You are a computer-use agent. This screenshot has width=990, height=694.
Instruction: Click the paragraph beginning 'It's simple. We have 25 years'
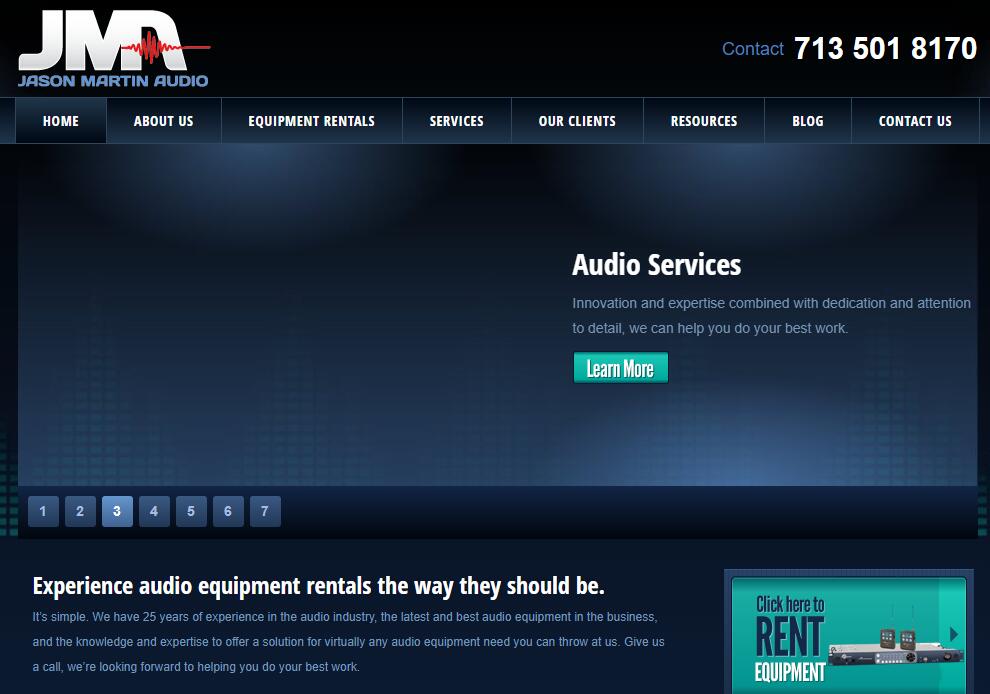tap(349, 642)
